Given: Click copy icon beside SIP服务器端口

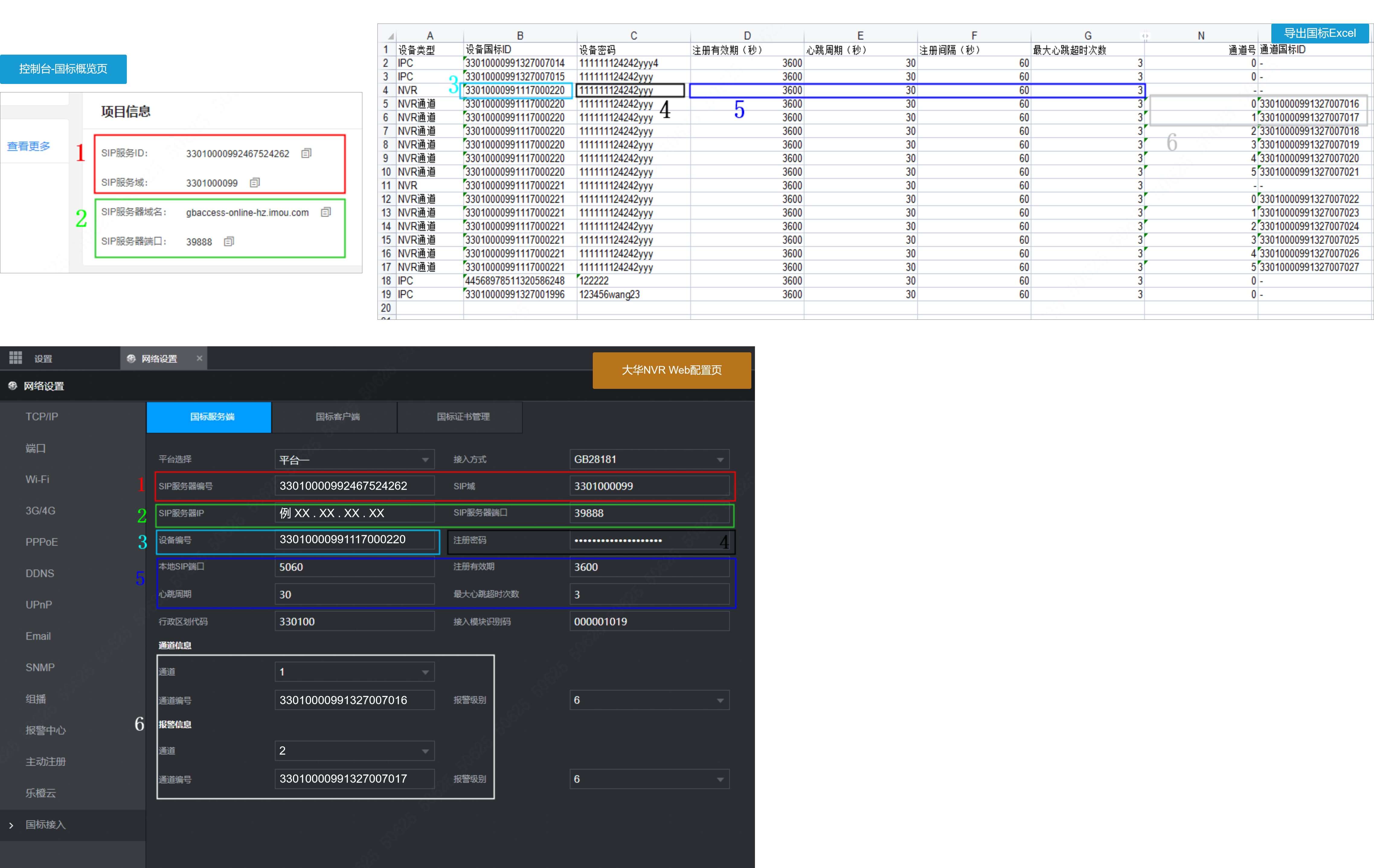Looking at the screenshot, I should 229,242.
